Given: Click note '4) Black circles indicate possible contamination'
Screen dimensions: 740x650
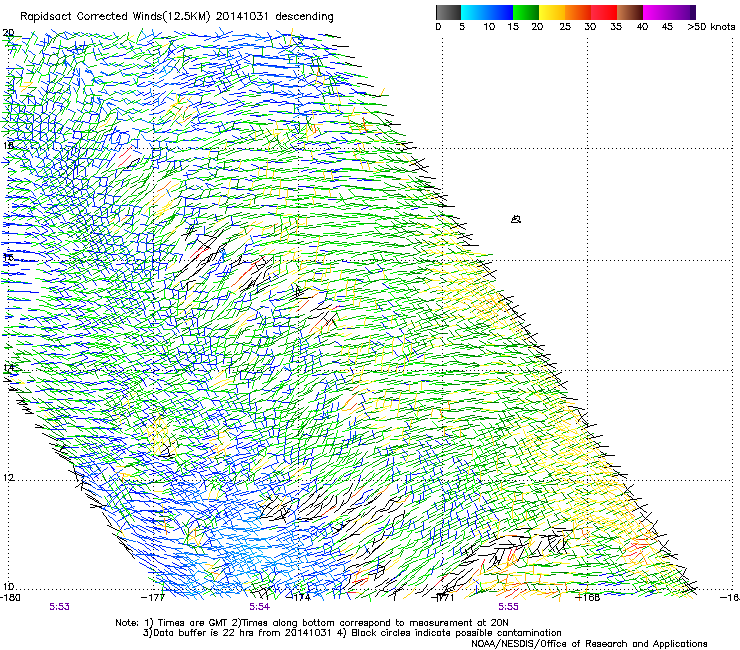Looking at the screenshot, I should (x=449, y=633).
